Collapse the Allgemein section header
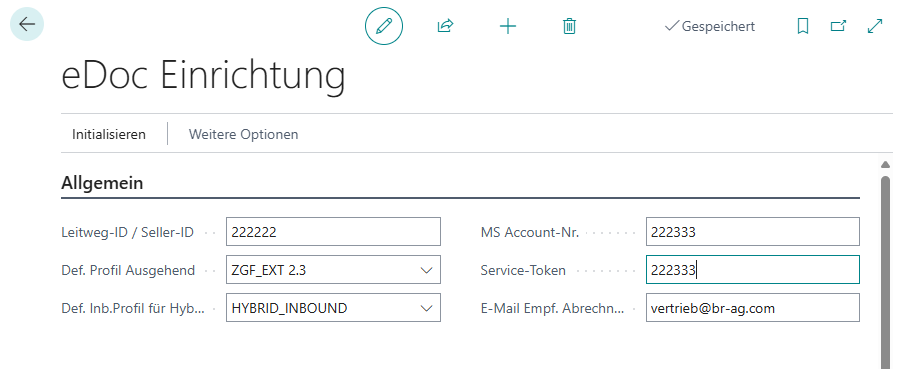908x369 pixels. (102, 184)
